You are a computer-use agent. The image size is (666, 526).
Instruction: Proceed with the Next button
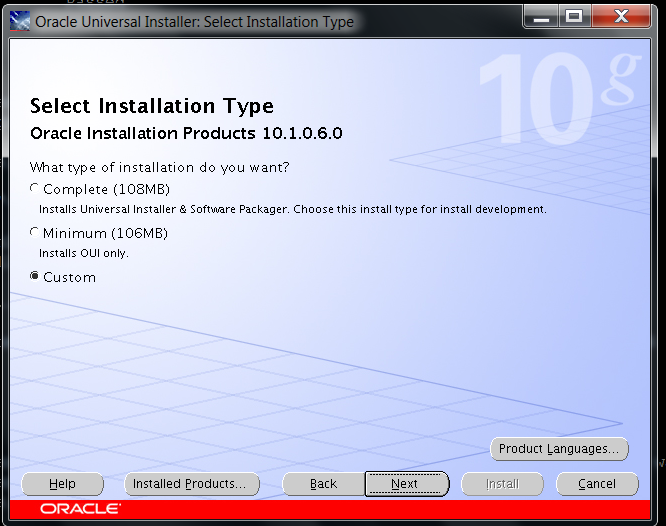pos(406,484)
